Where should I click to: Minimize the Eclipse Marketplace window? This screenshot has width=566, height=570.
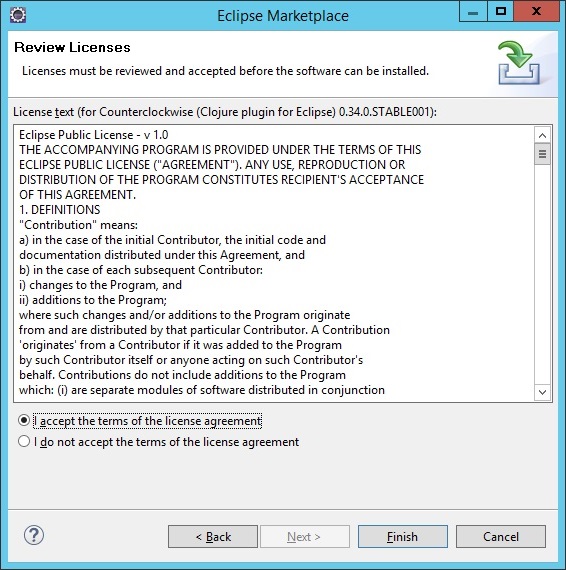point(473,12)
